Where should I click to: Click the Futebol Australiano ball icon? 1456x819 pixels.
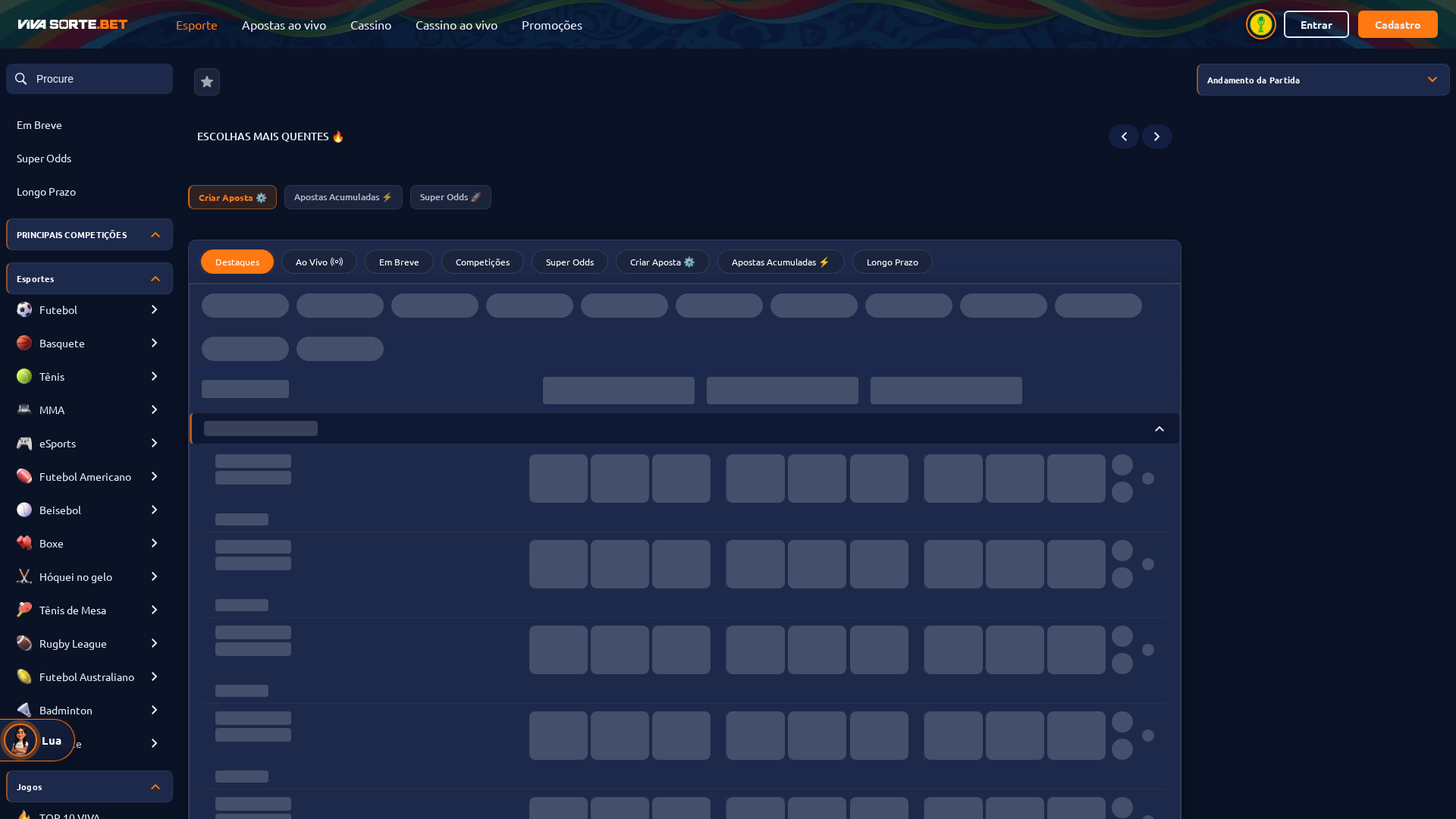[x=24, y=676]
